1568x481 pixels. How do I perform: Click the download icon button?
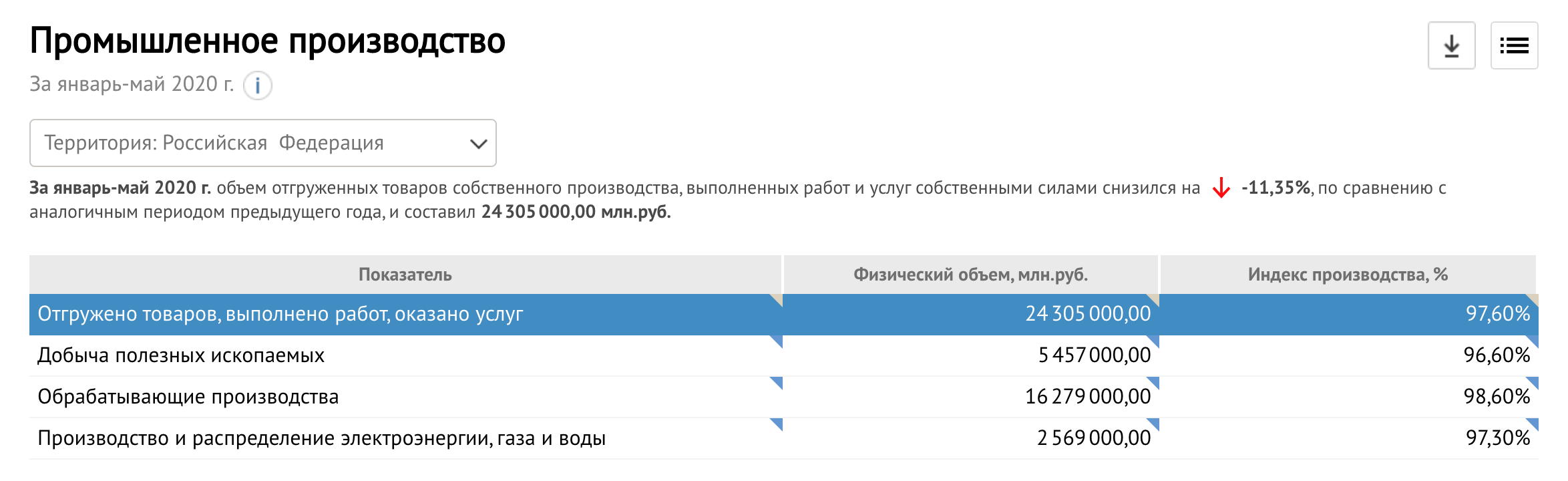tap(1451, 45)
